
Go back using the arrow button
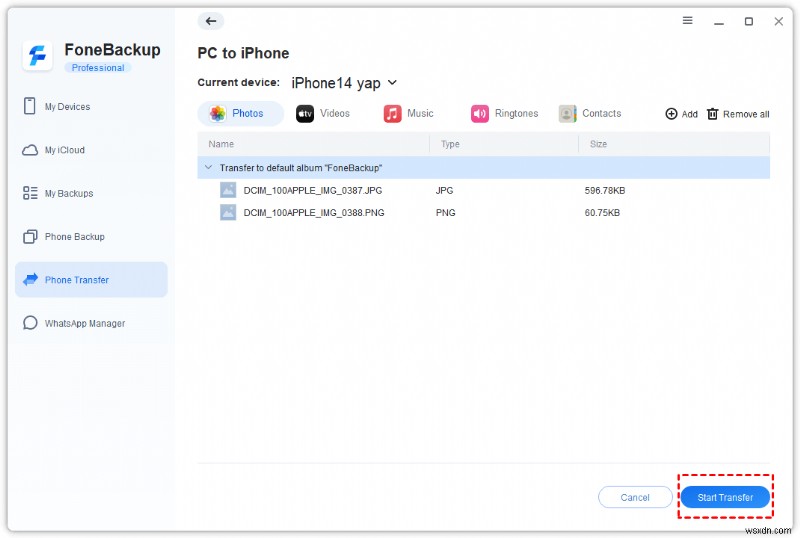tap(211, 21)
